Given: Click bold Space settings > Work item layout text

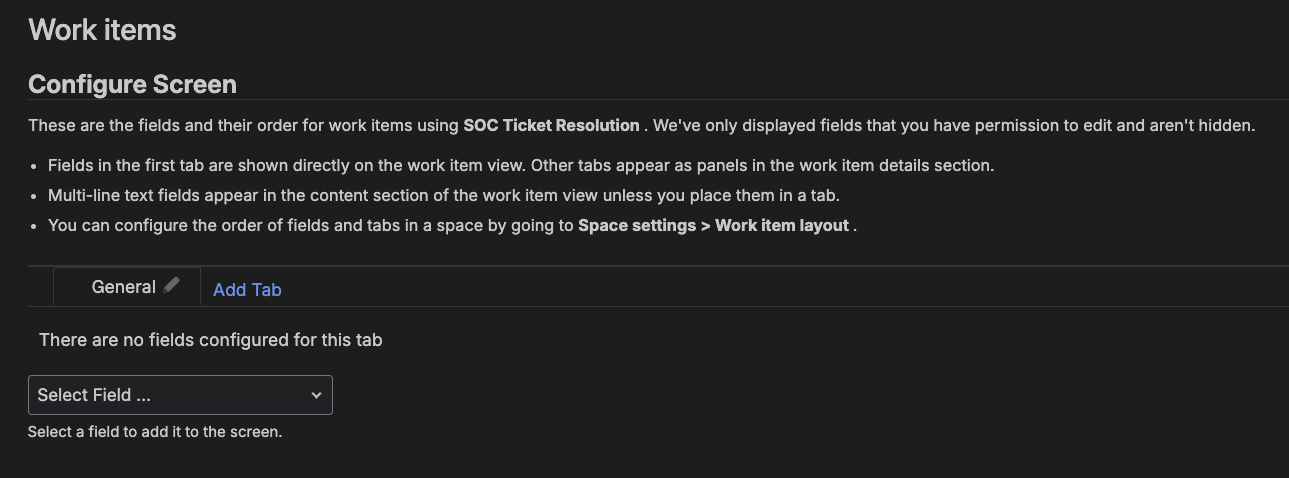Looking at the screenshot, I should (714, 225).
